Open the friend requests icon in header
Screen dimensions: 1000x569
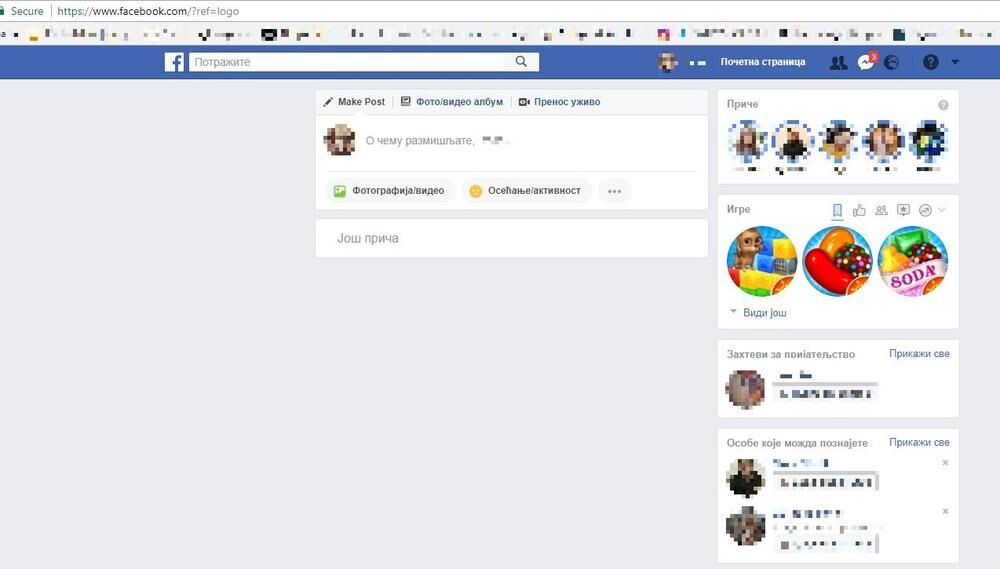[x=838, y=62]
